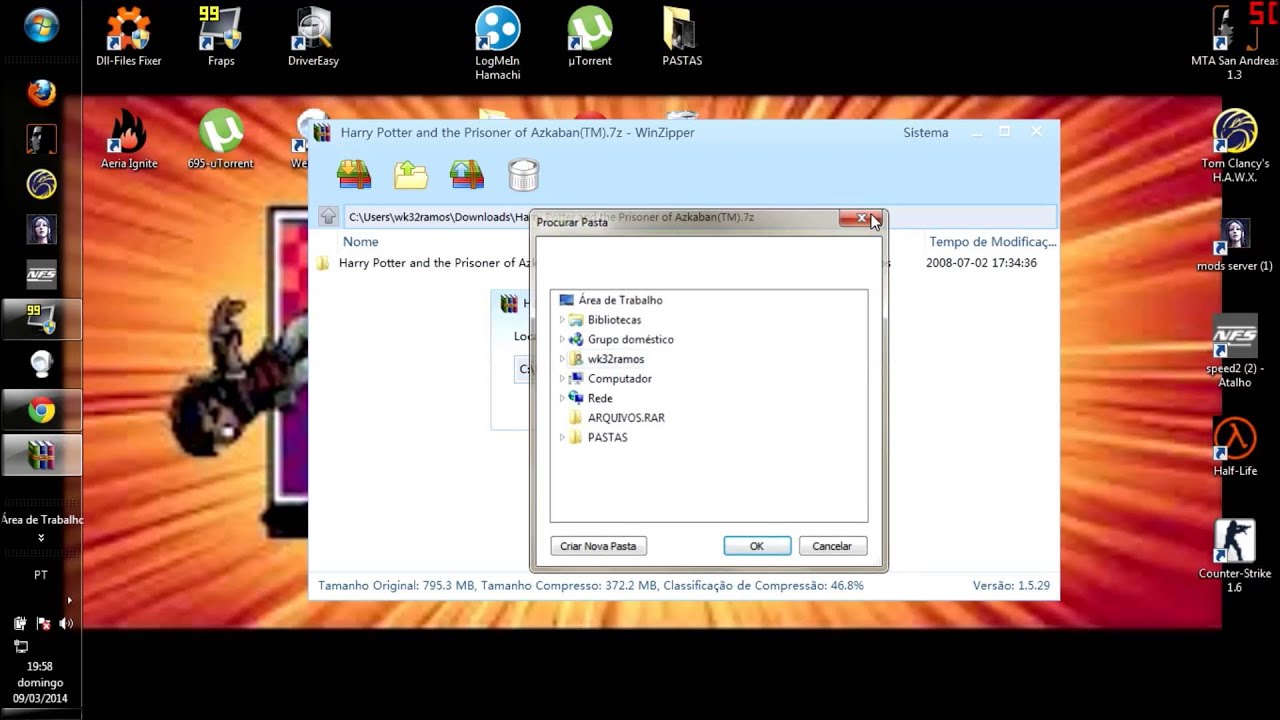
Task: Confirm with the OK button
Action: [757, 546]
